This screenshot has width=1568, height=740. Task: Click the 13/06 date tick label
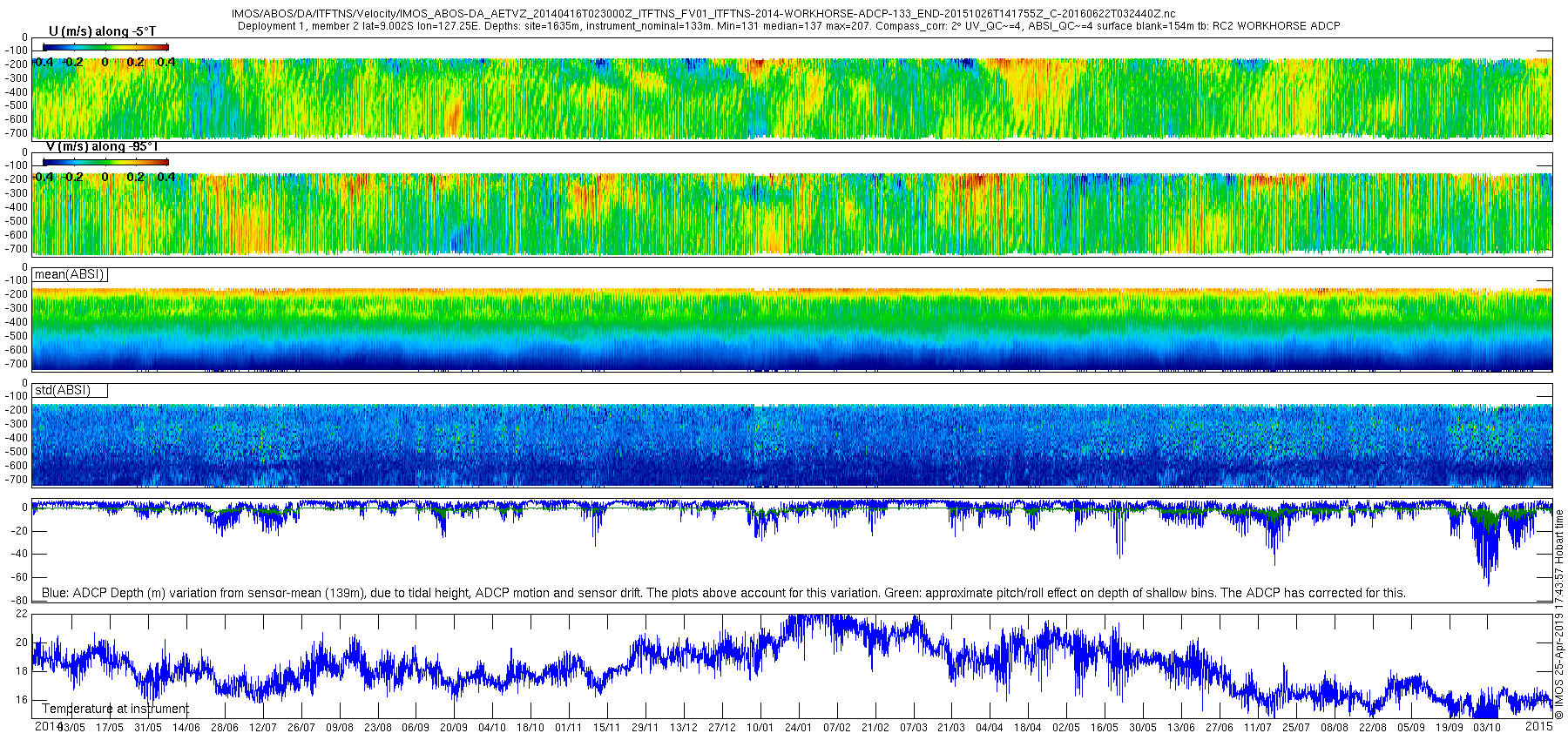(x=1181, y=728)
